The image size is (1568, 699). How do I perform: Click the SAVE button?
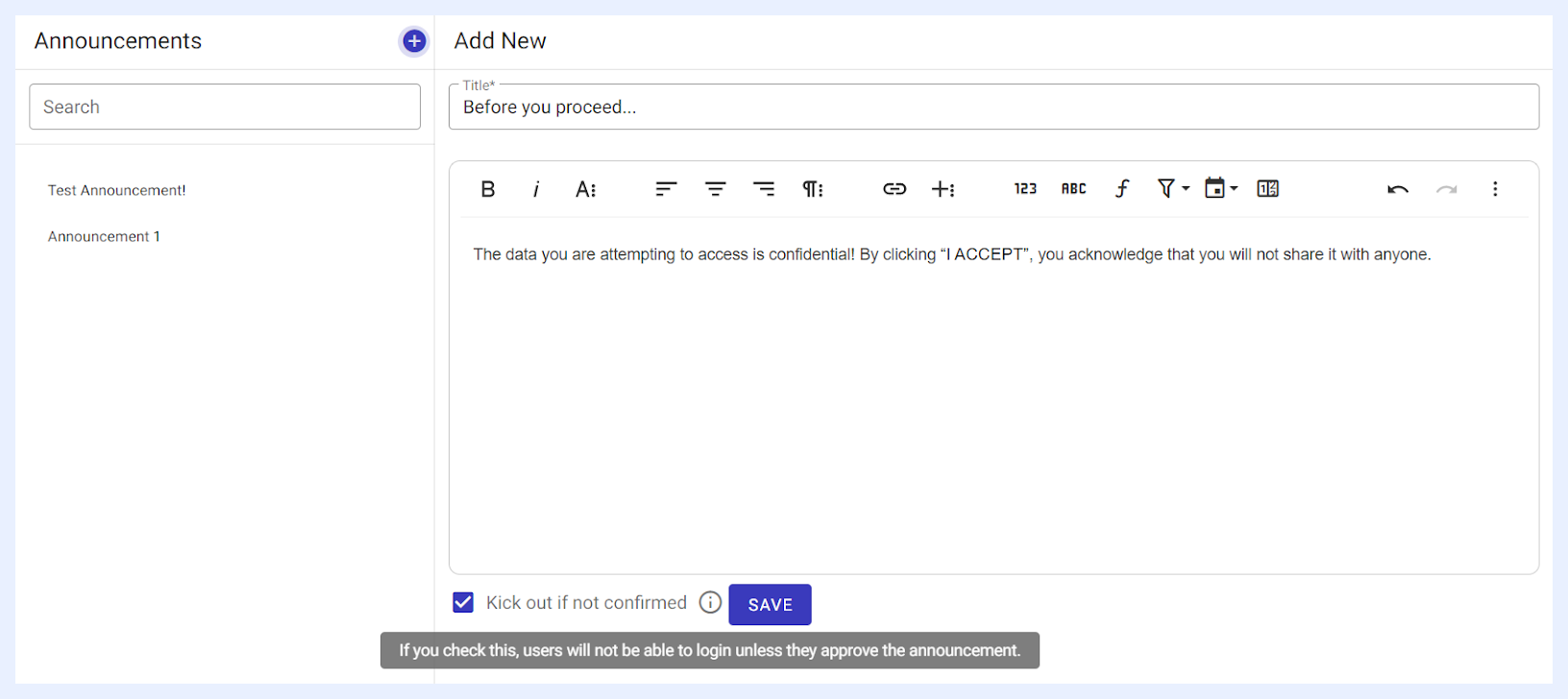[770, 605]
